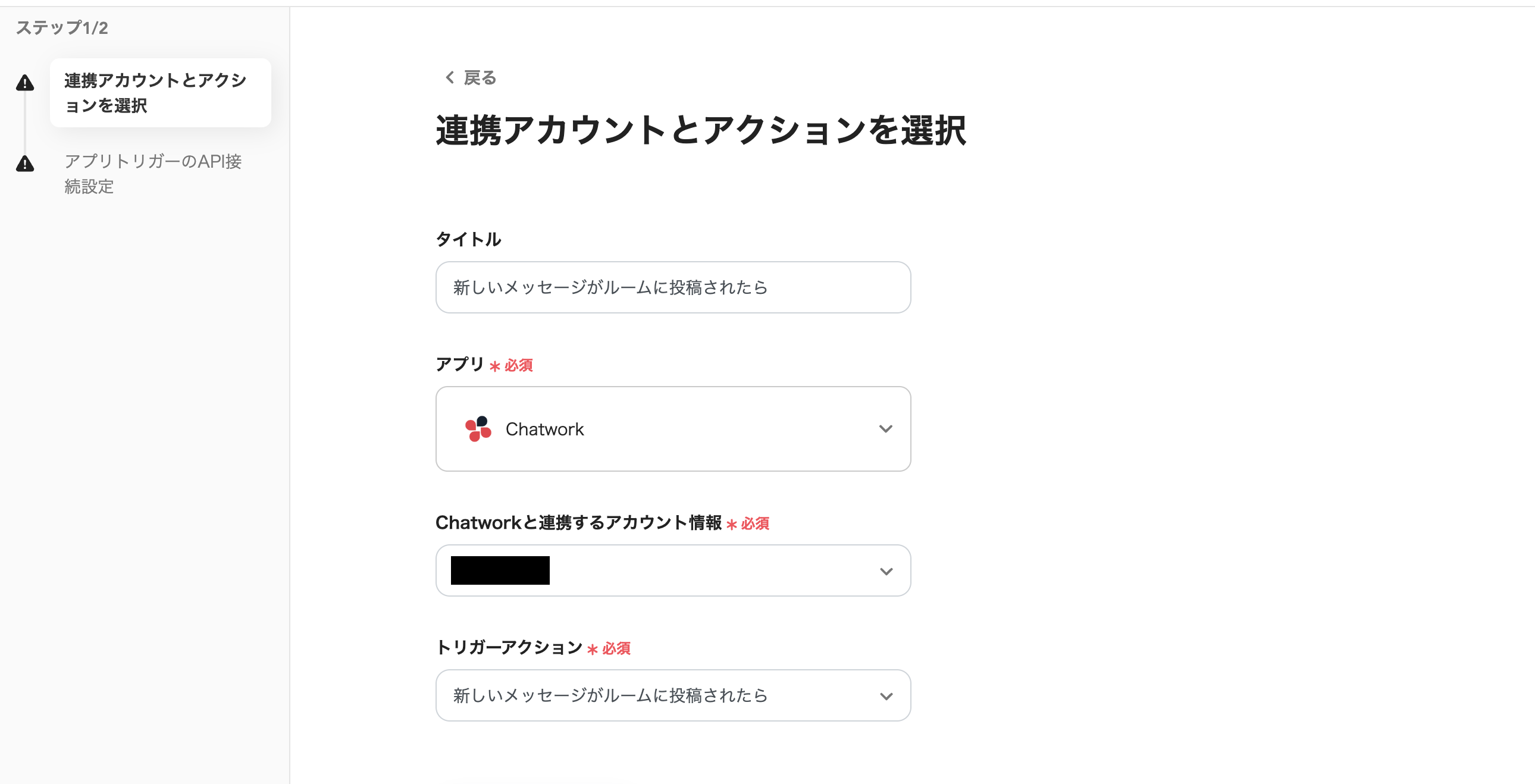Click the chevron in the account info dropdown

pos(885,571)
